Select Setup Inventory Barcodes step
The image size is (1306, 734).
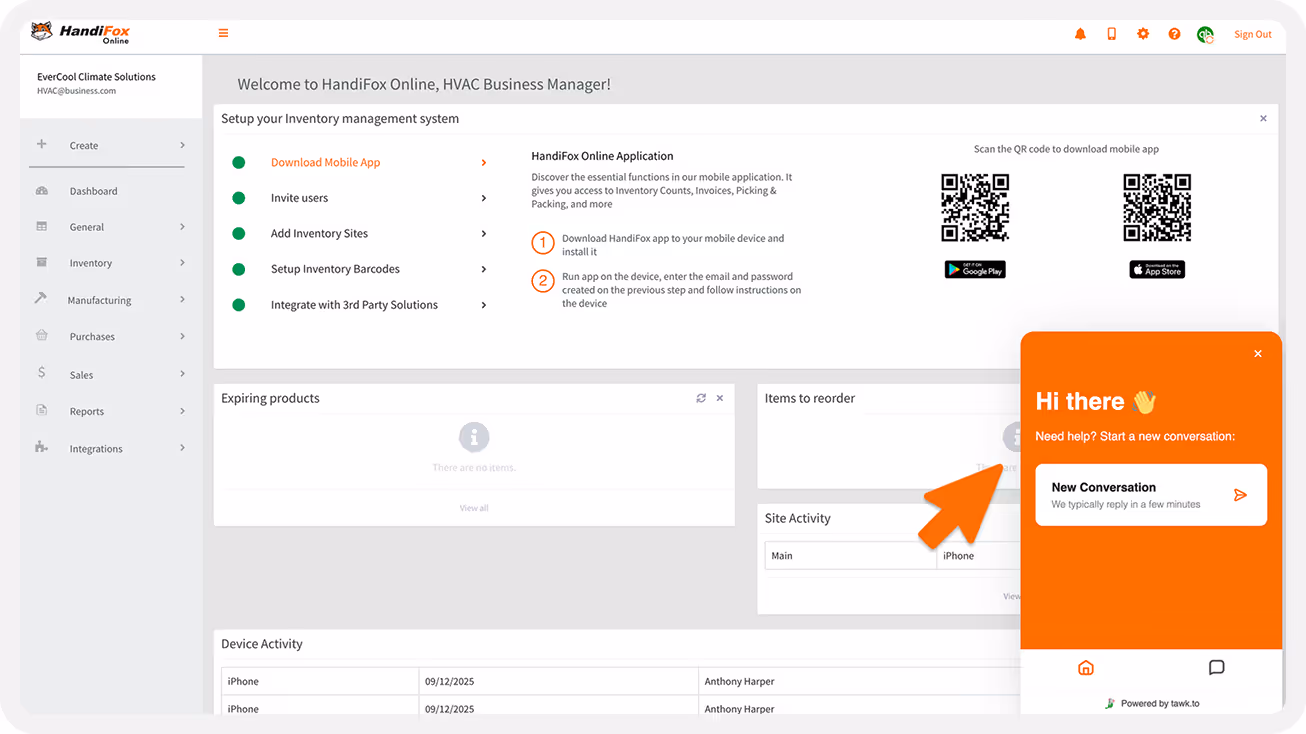(335, 269)
